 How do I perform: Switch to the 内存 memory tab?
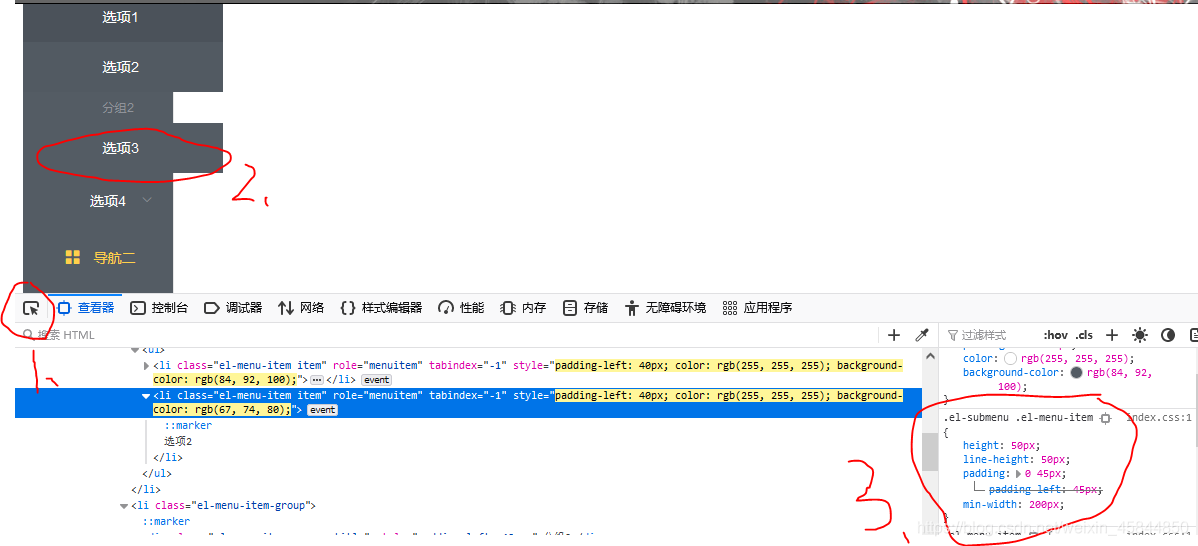click(x=523, y=308)
